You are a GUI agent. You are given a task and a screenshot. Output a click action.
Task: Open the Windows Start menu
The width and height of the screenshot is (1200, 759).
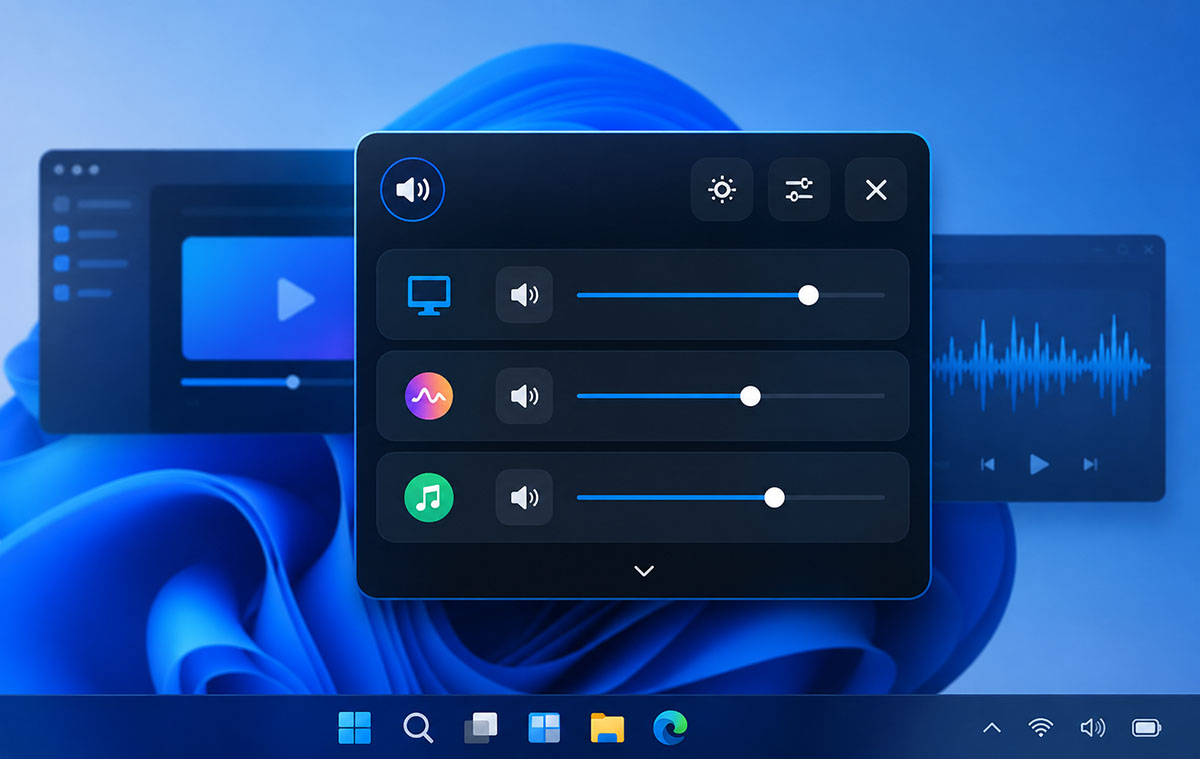(x=355, y=728)
